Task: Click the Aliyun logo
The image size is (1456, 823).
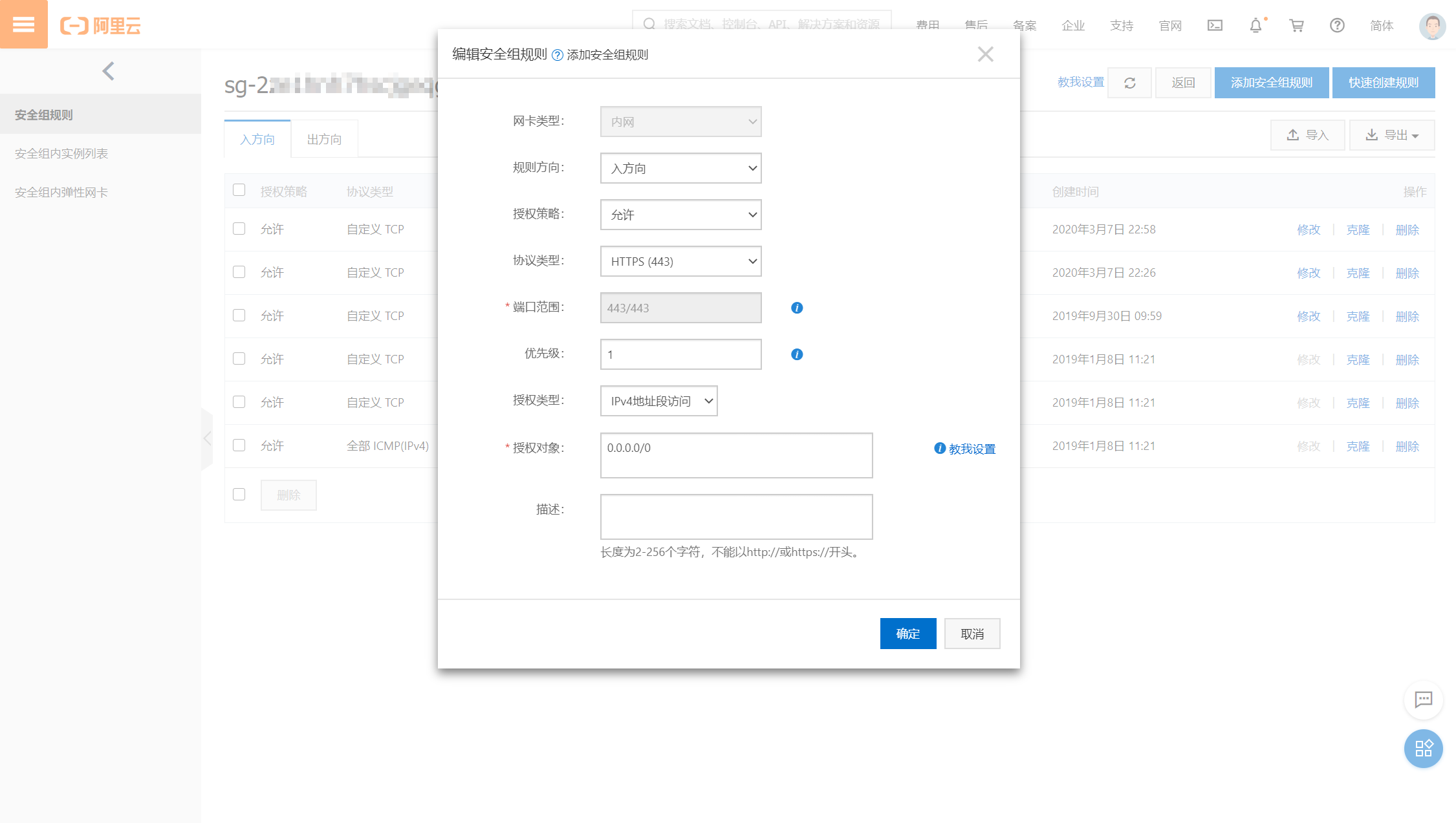Action: point(100,26)
